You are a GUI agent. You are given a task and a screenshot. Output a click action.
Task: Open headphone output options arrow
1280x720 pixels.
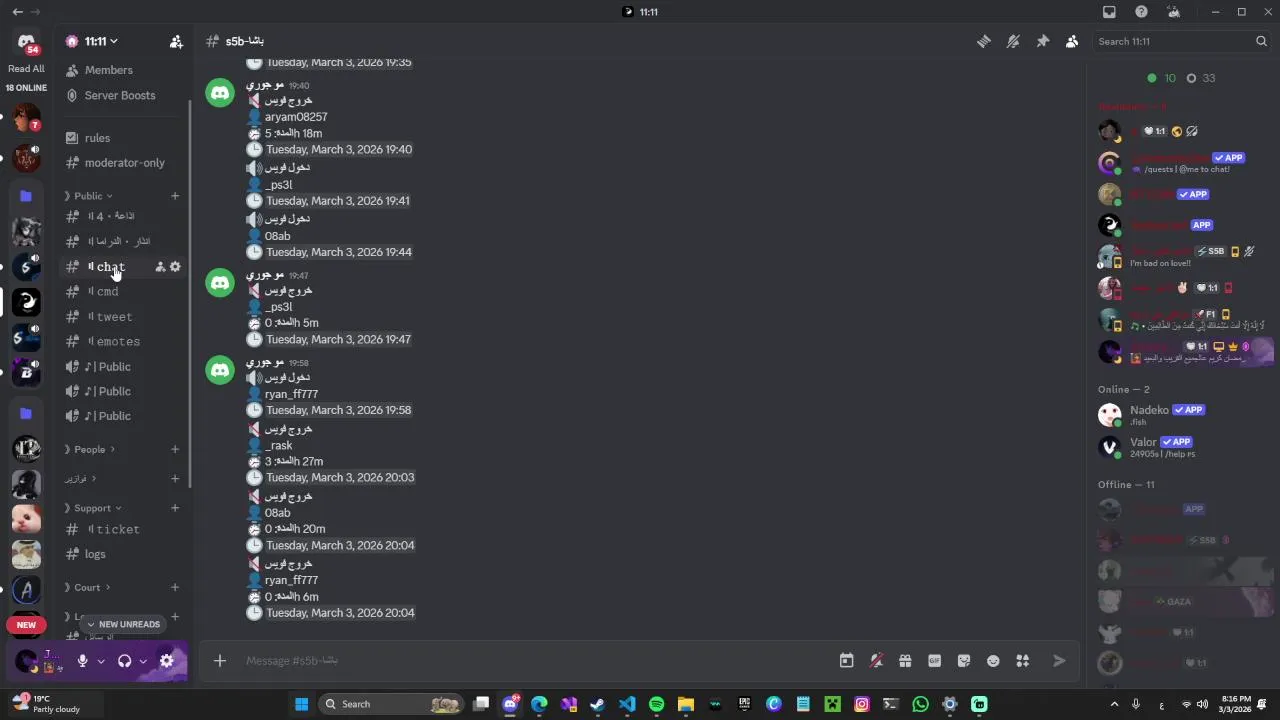click(x=143, y=661)
